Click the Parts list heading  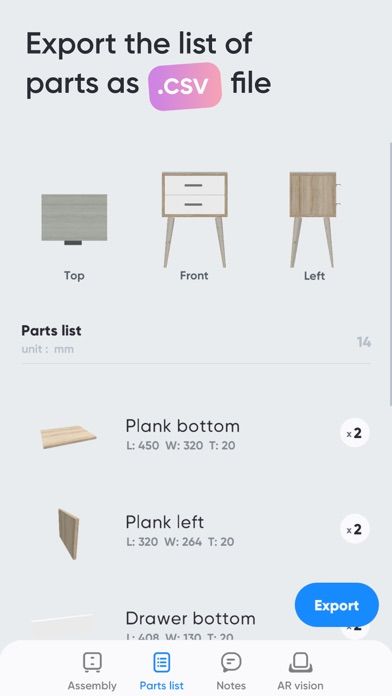click(x=51, y=331)
